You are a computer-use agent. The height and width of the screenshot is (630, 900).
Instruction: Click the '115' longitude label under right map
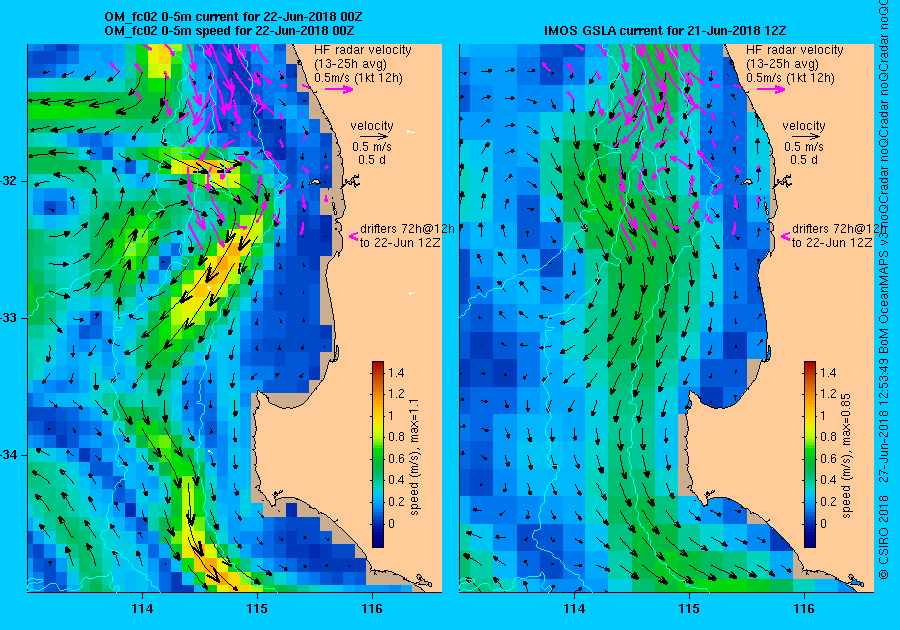tap(689, 609)
